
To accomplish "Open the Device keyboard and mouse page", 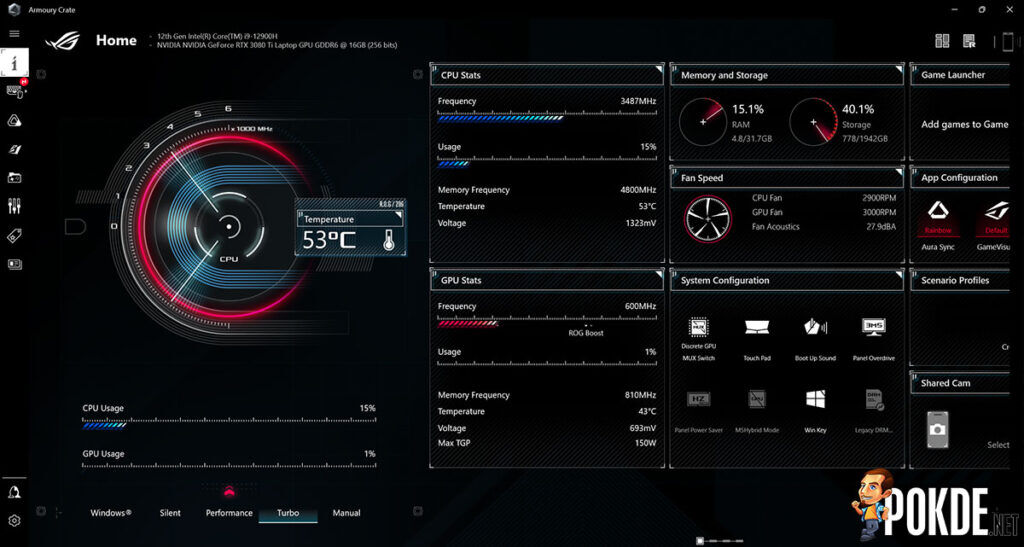I will point(15,91).
